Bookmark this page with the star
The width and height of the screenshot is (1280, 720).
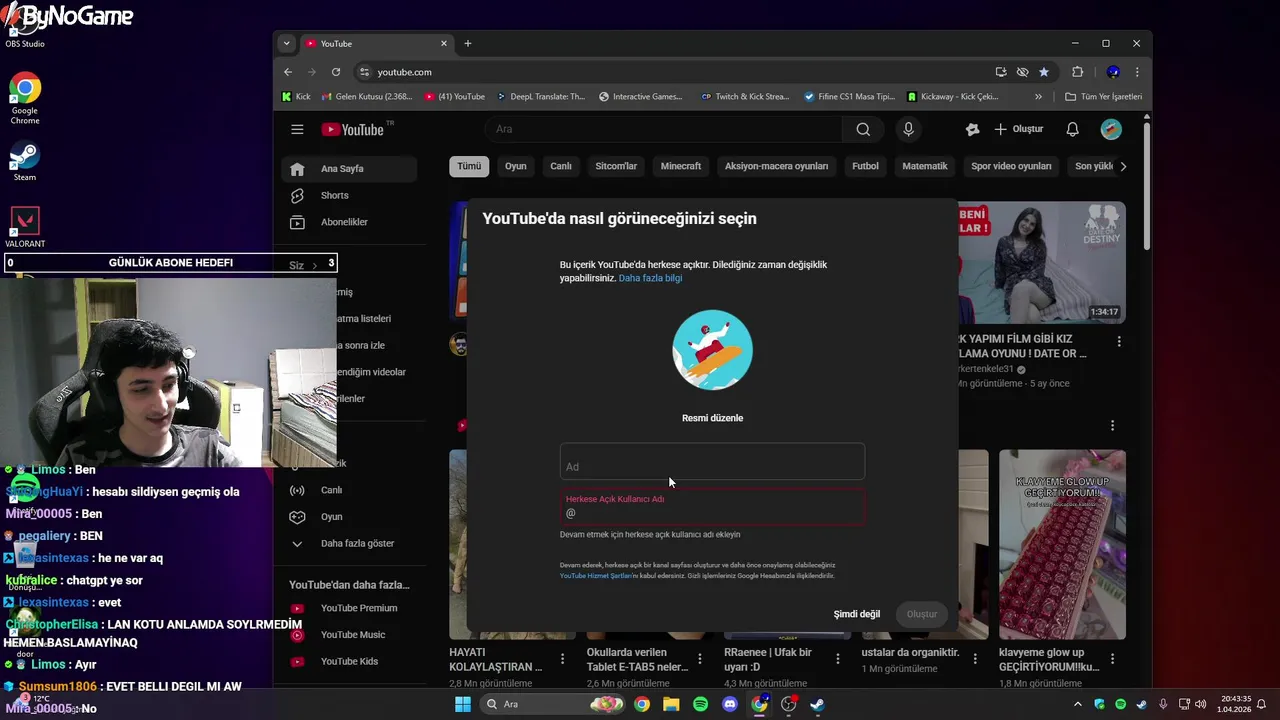point(1044,72)
